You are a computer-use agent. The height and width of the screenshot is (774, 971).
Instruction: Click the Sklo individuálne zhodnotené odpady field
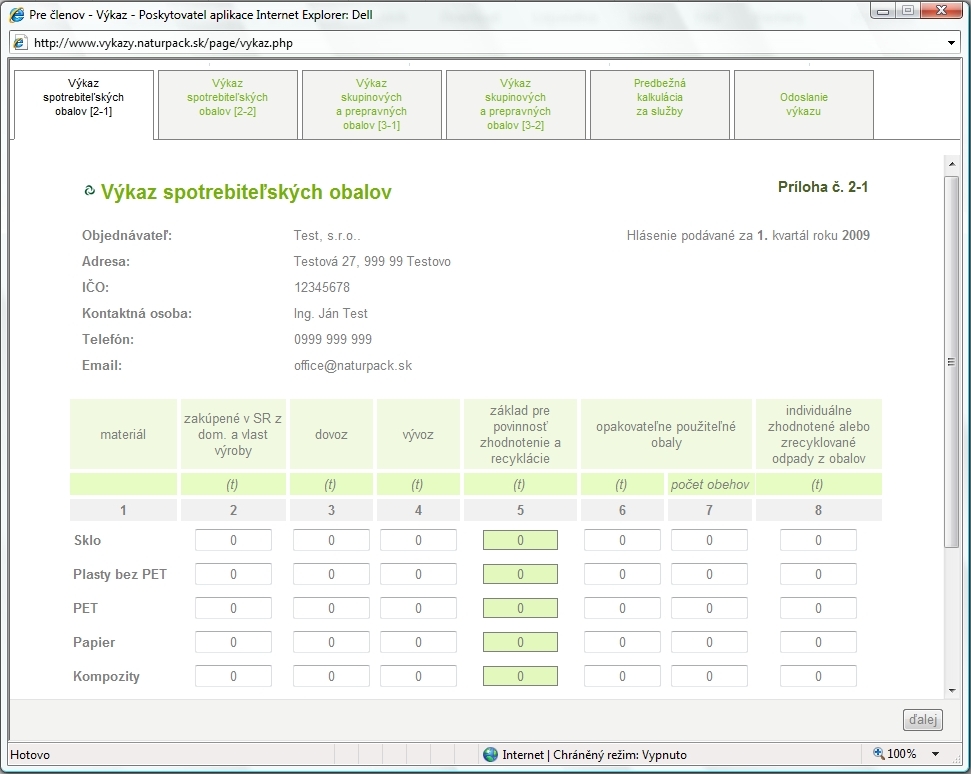point(818,541)
